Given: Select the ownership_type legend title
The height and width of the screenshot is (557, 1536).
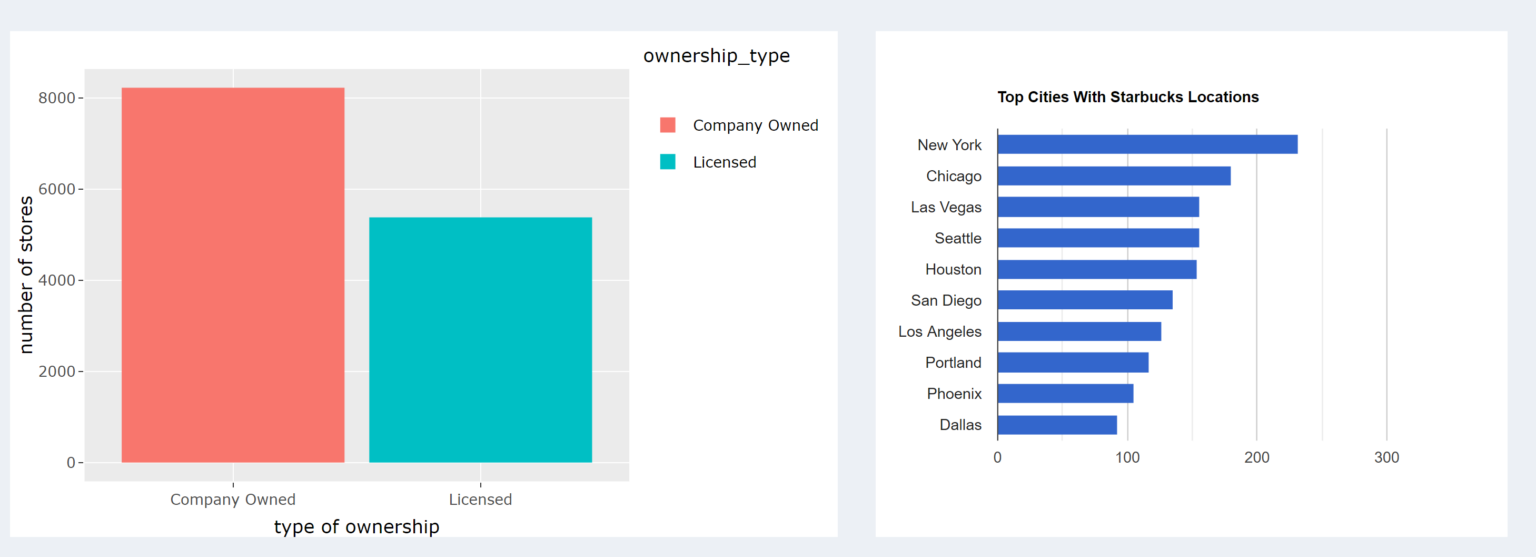Looking at the screenshot, I should click(716, 56).
